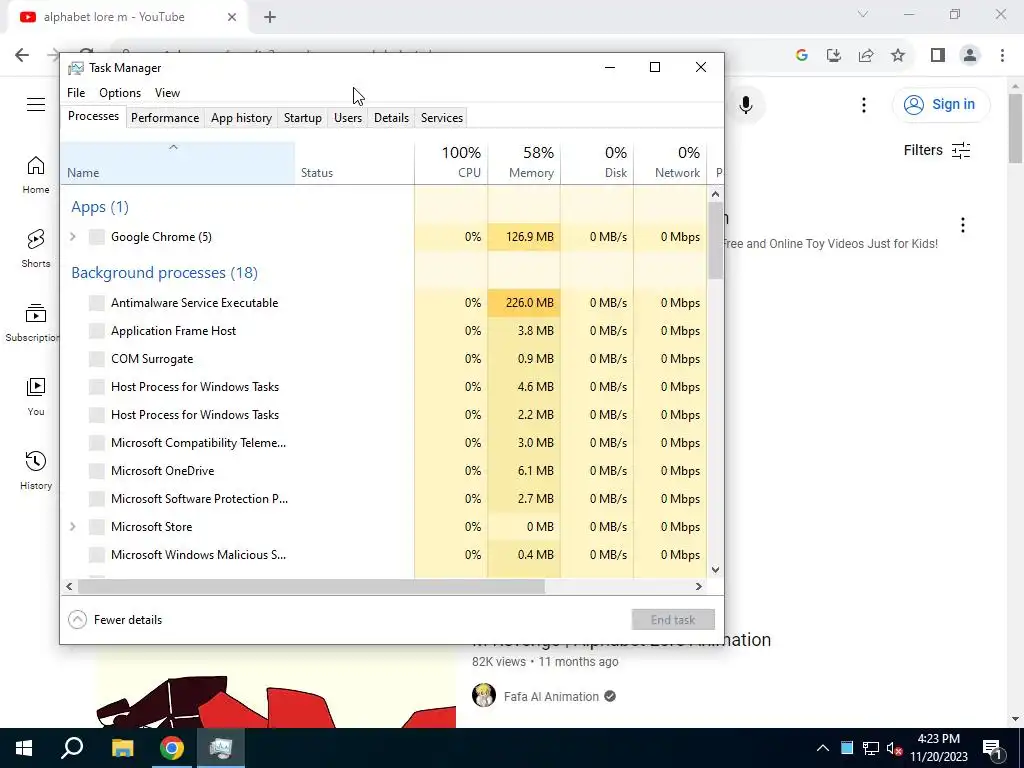This screenshot has width=1024, height=768.
Task: Open the video result's three-dot options menu
Action: pyautogui.click(x=963, y=225)
